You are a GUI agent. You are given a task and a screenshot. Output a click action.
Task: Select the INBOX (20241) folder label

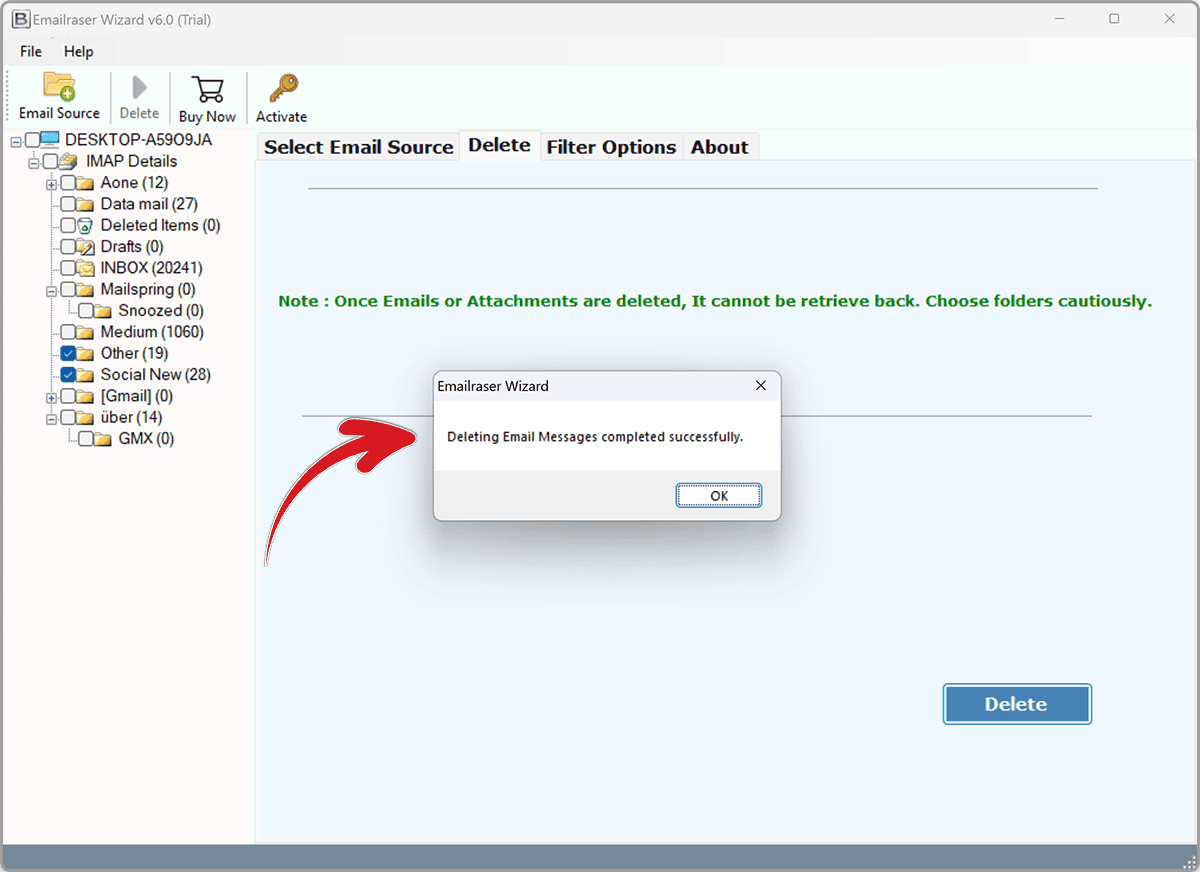[151, 268]
